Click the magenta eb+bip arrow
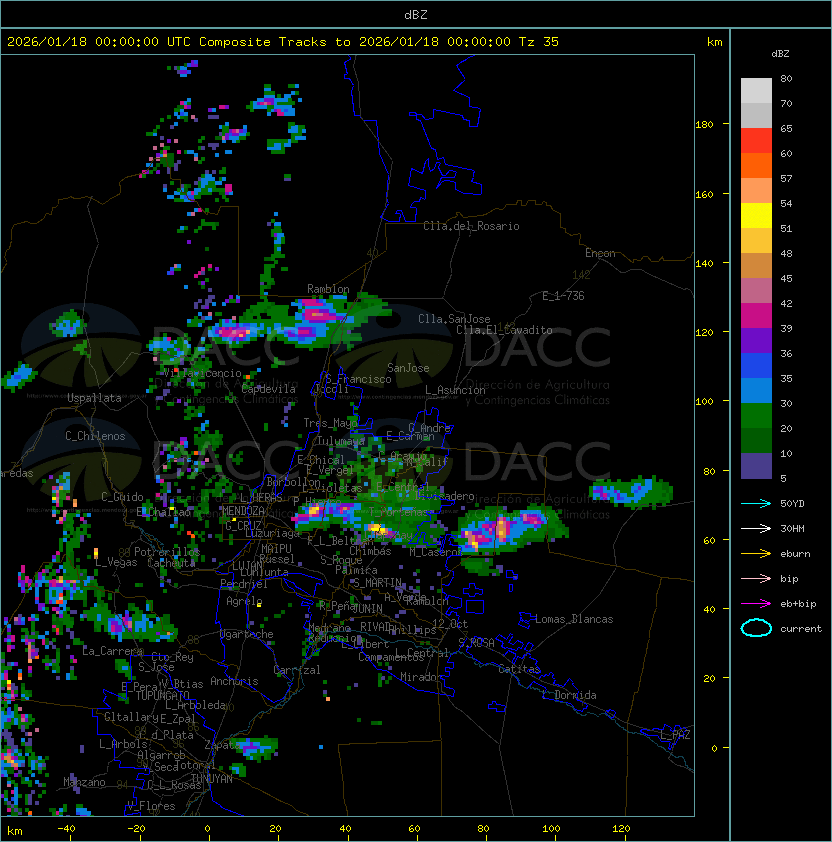Screen dimensions: 832x842 coord(756,604)
